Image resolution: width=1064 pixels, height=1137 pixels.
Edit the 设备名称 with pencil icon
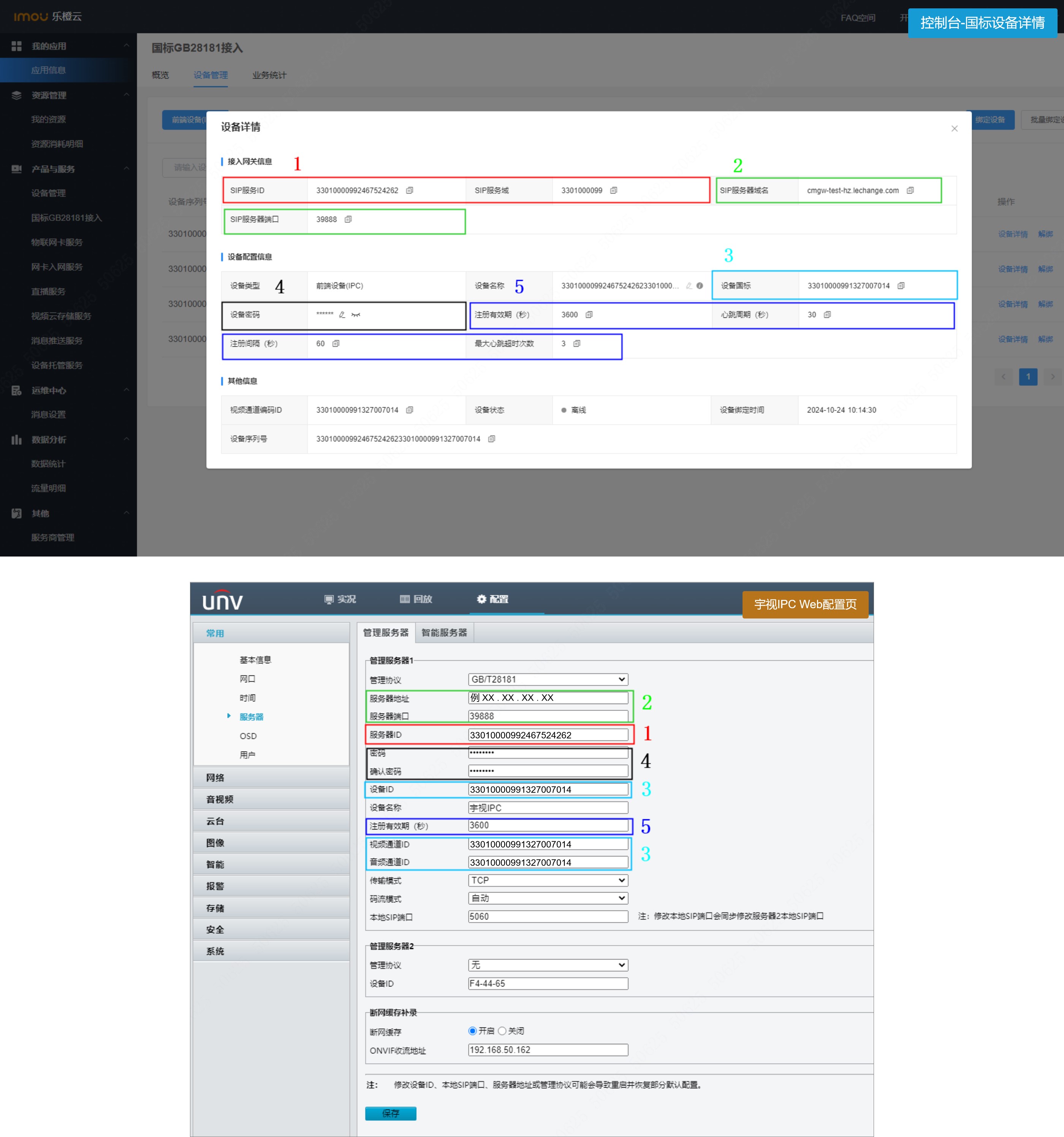[689, 286]
